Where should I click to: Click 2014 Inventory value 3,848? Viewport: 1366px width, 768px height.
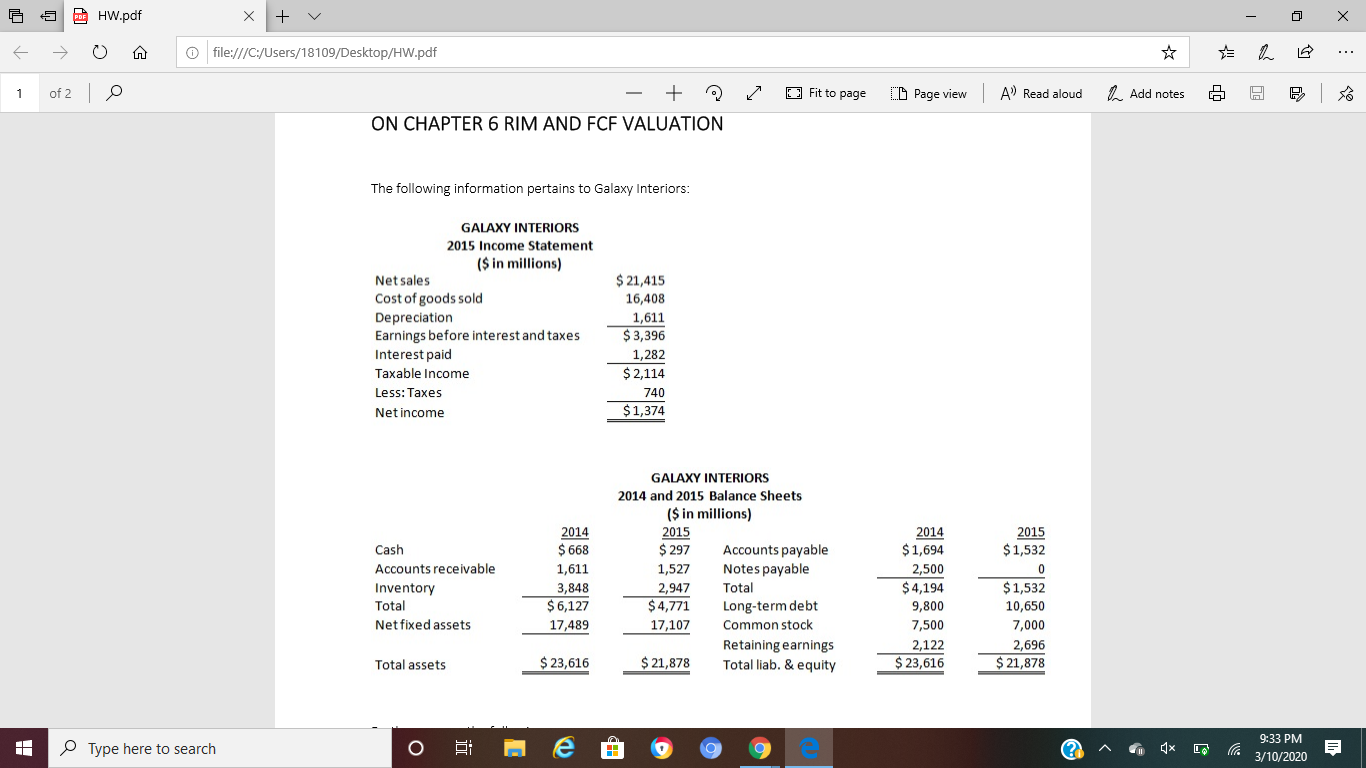[573, 587]
